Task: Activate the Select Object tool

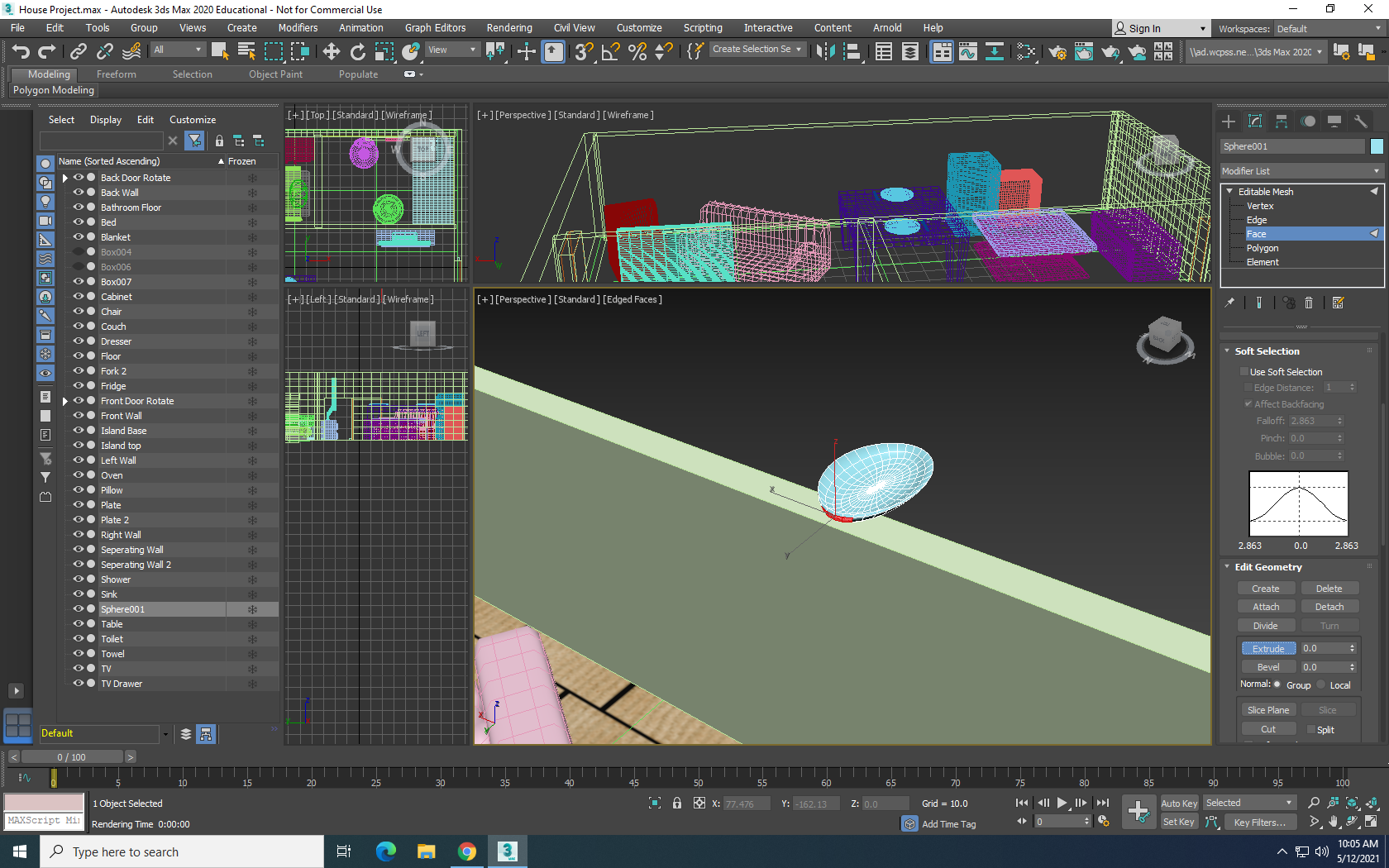Action: 220,51
